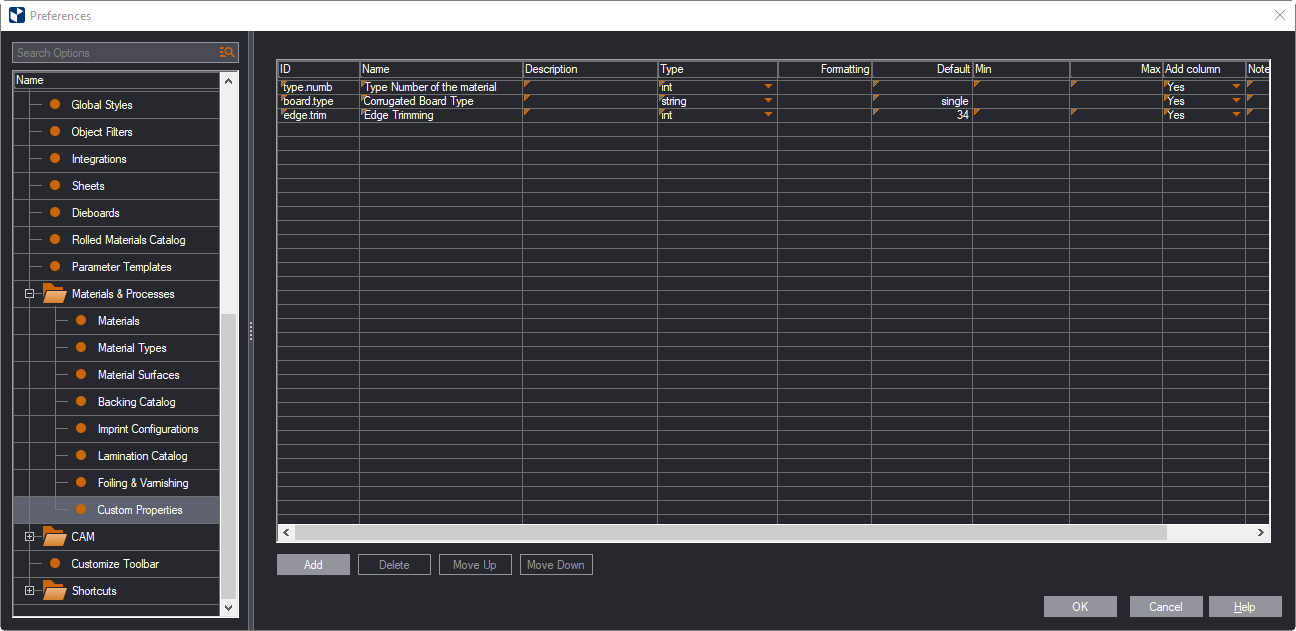Confirm preferences with the OK button

pos(1080,607)
